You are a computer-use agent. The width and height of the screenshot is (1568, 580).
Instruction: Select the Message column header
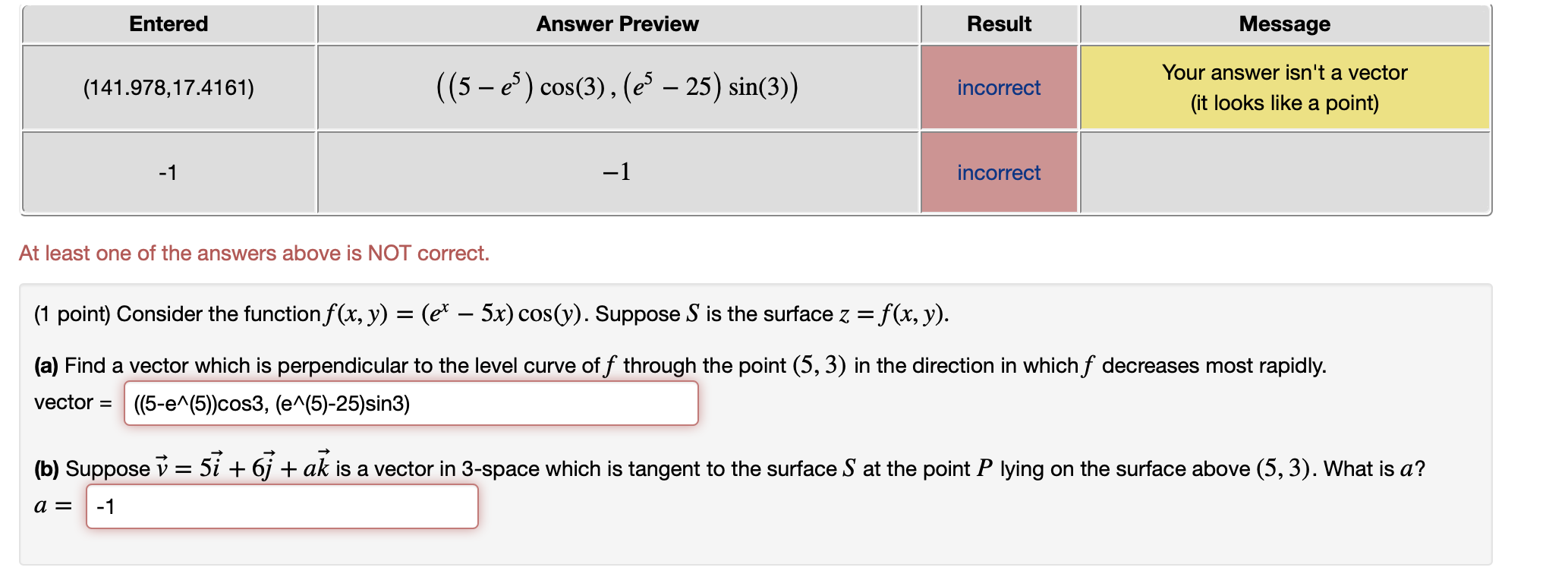tap(1284, 24)
